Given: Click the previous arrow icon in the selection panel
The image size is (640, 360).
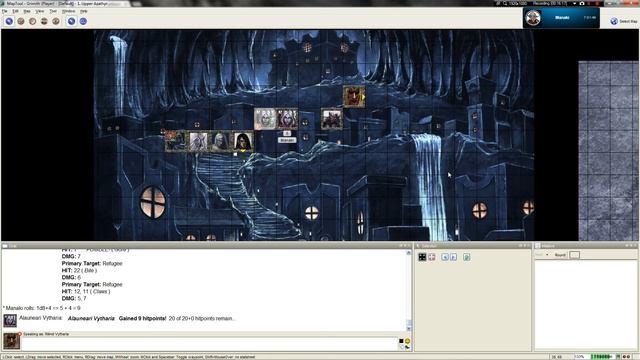Looking at the screenshot, I should pos(445,257).
